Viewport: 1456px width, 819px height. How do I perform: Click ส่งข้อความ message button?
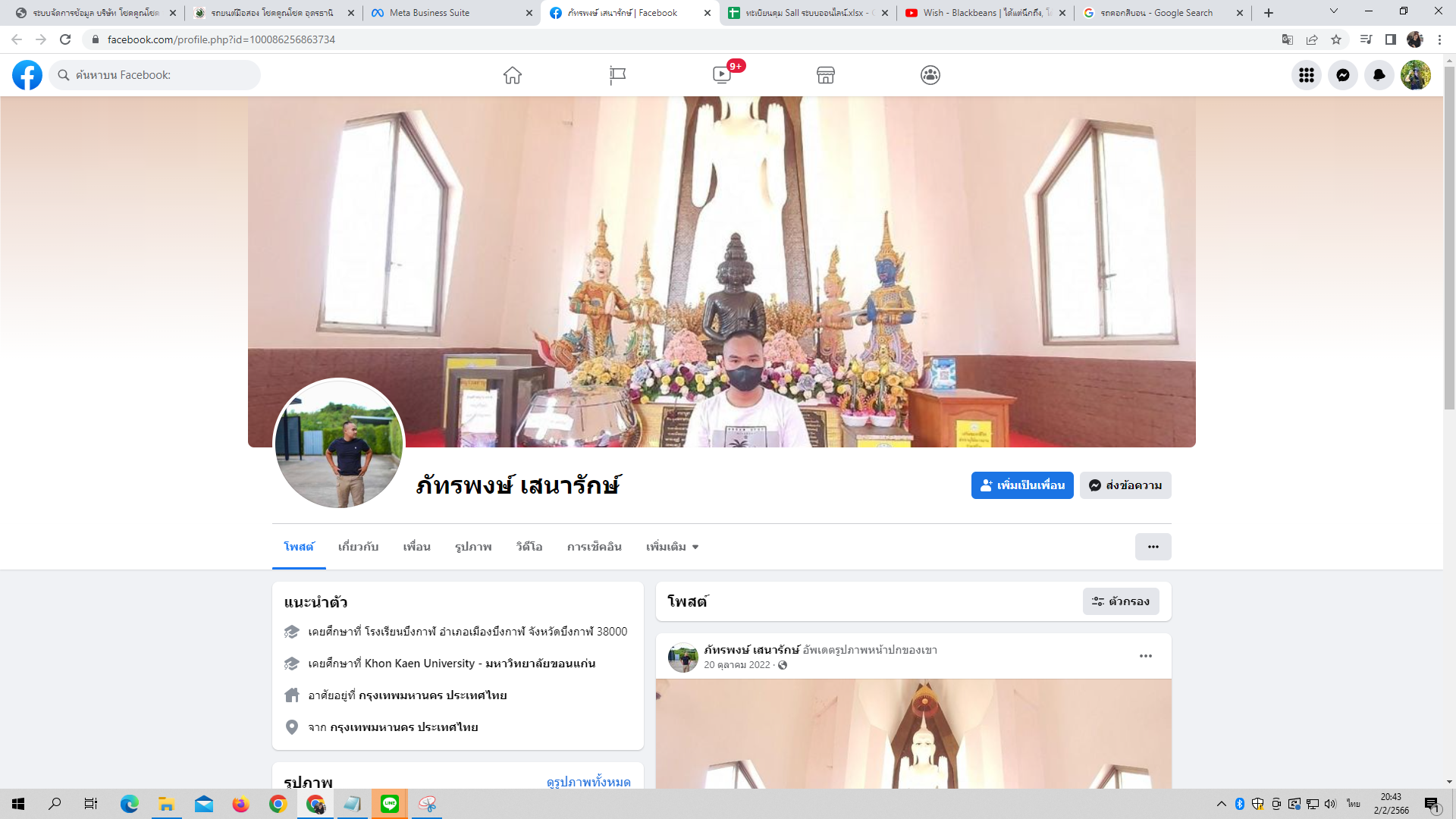click(x=1125, y=485)
